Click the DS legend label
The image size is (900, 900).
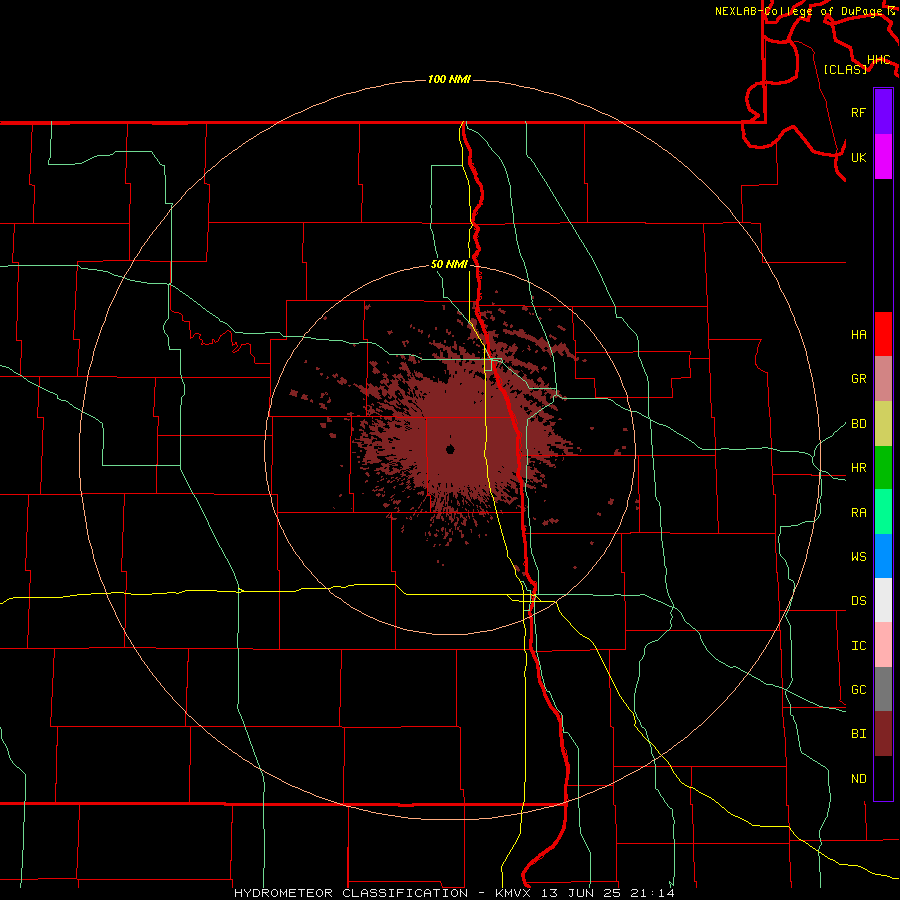click(x=858, y=600)
